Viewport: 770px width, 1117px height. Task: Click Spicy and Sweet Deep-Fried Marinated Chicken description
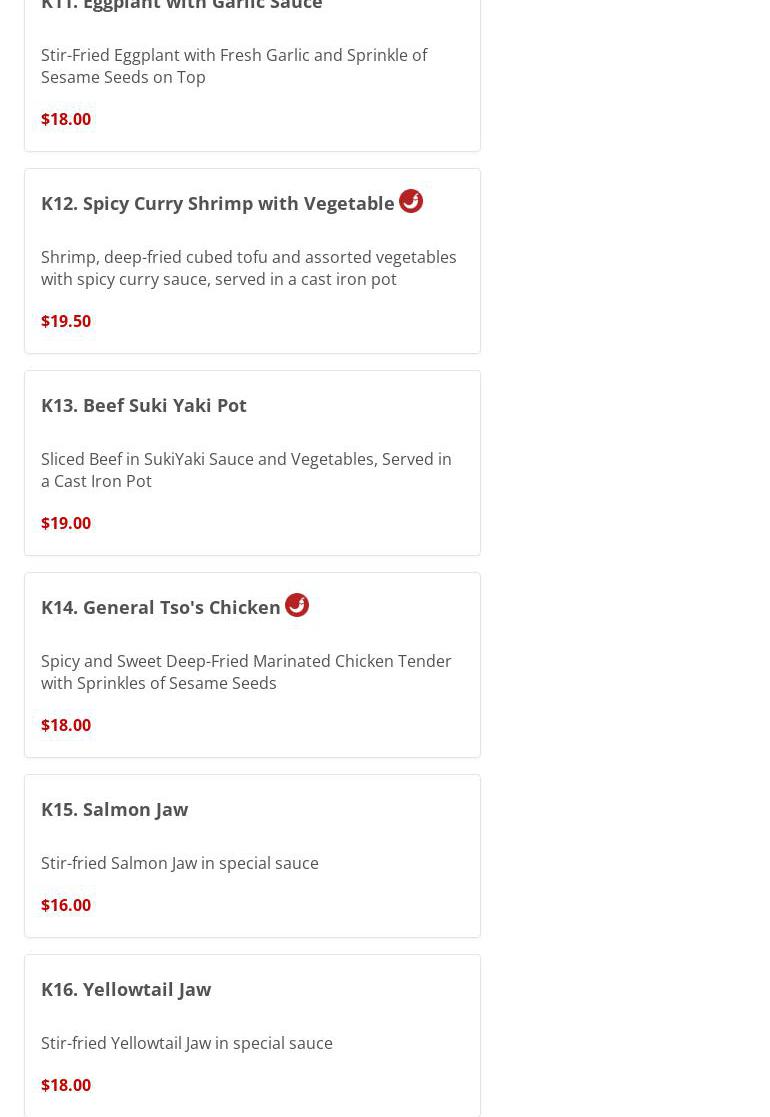(246, 672)
